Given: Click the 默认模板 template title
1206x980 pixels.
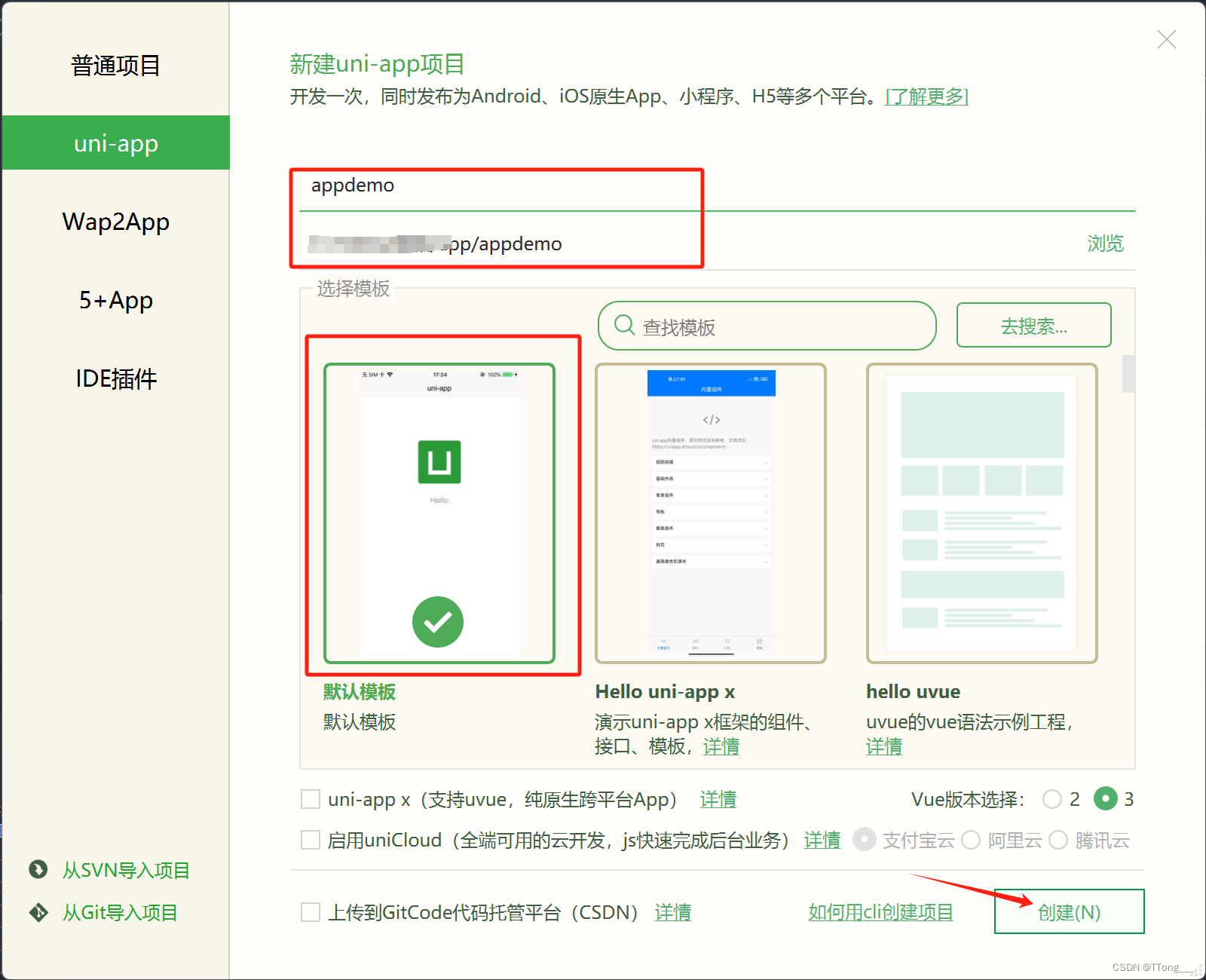Looking at the screenshot, I should (x=360, y=692).
